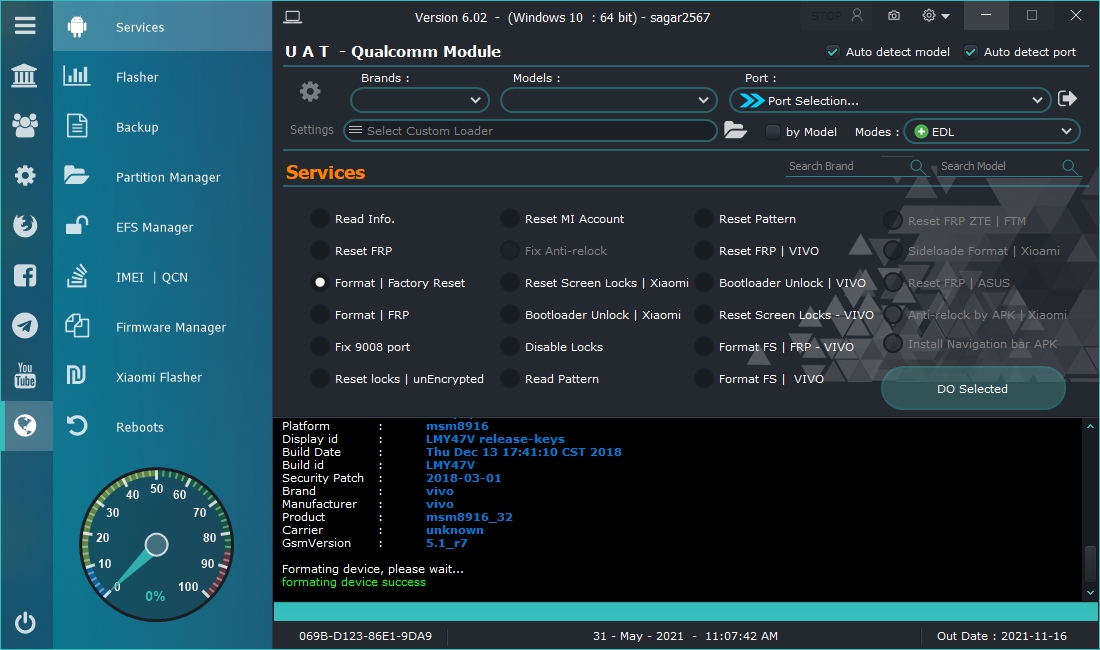Screen dimensions: 1100x650
Task: Select Disable Locks option
Action: pos(510,346)
